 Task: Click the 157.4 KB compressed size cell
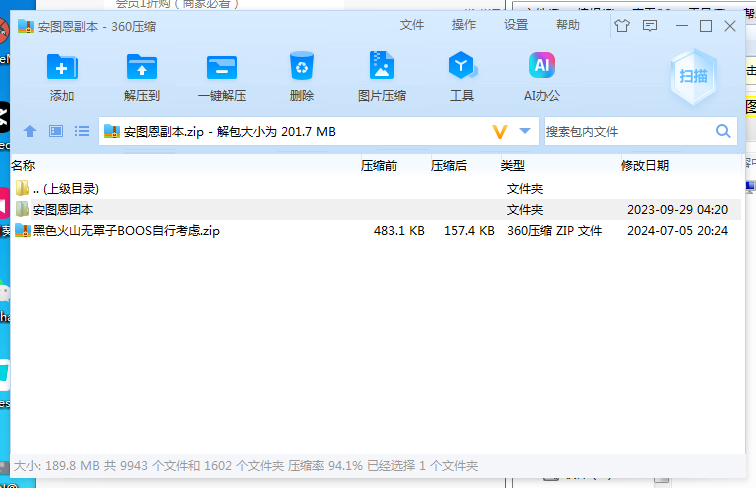tap(469, 231)
